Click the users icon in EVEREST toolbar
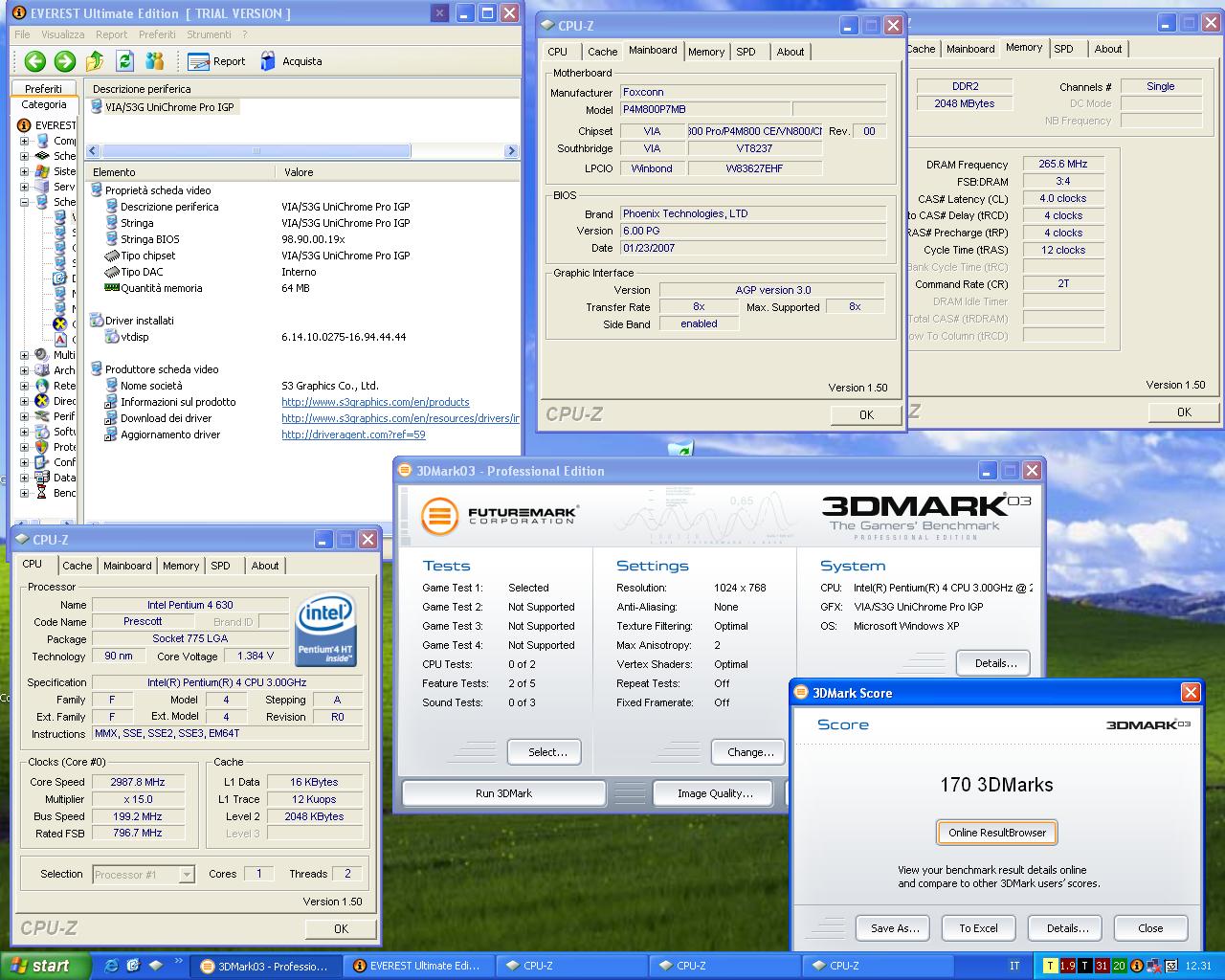Screen dimensions: 1225x980 154,61
